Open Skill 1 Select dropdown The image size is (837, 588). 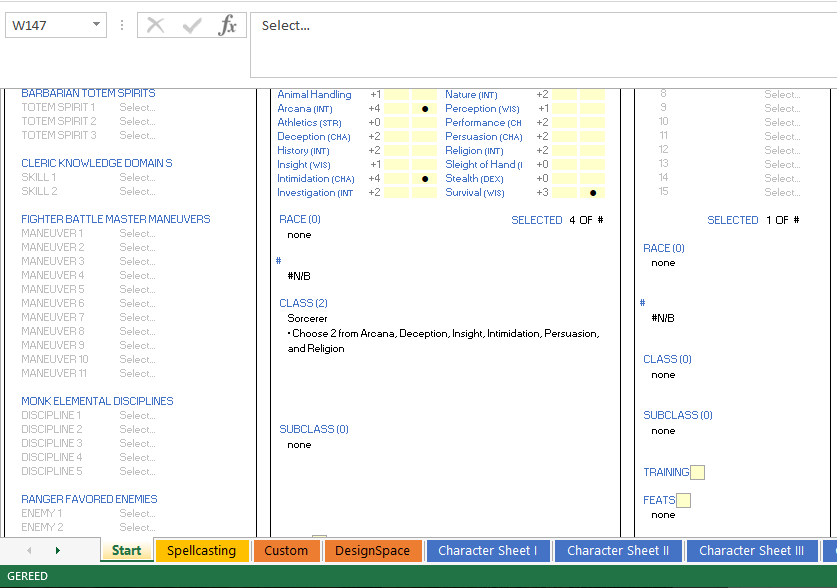[x=138, y=177]
